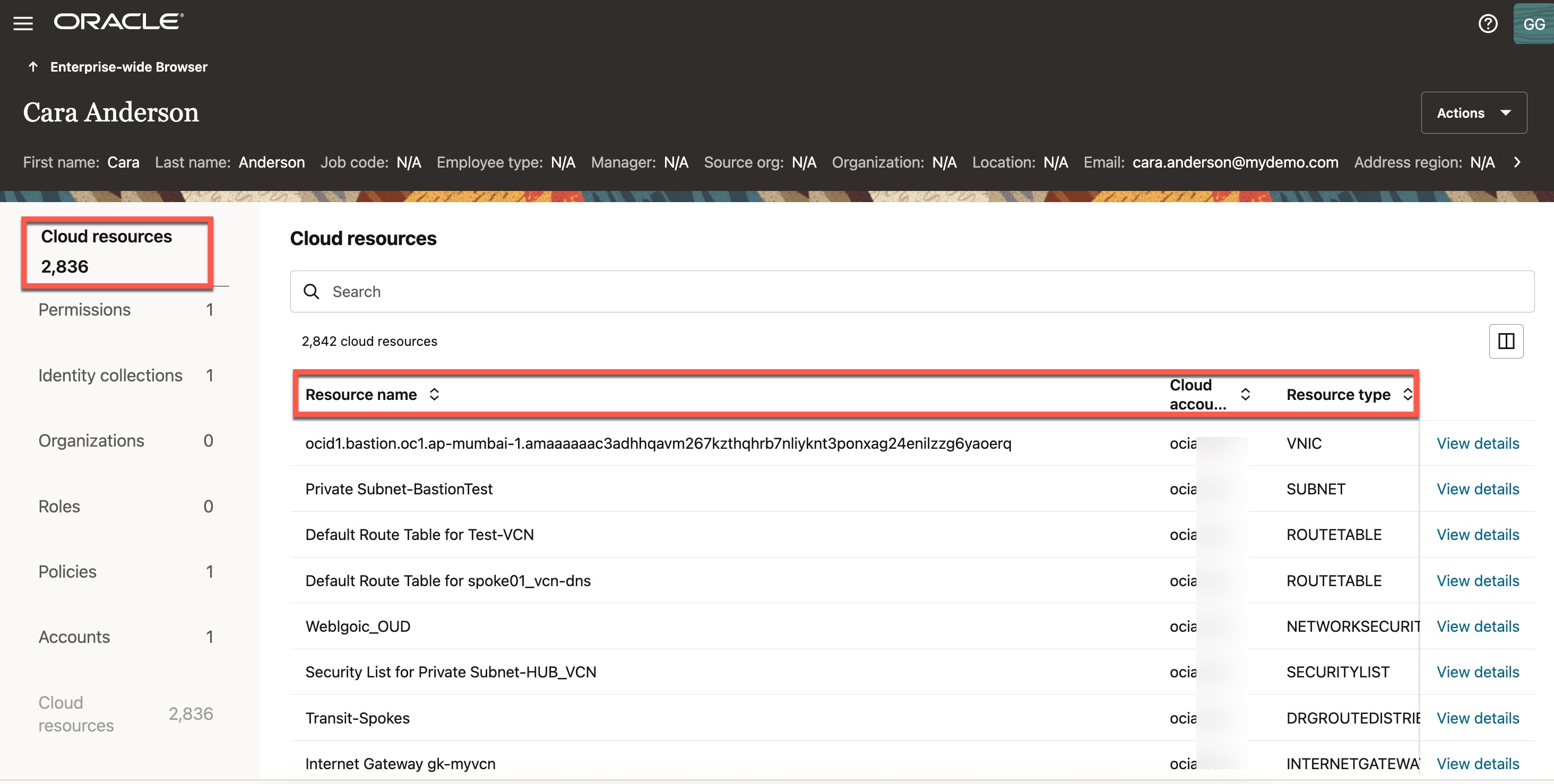Image resolution: width=1554 pixels, height=784 pixels.
Task: Expand the Actions dropdown
Action: tap(1473, 113)
